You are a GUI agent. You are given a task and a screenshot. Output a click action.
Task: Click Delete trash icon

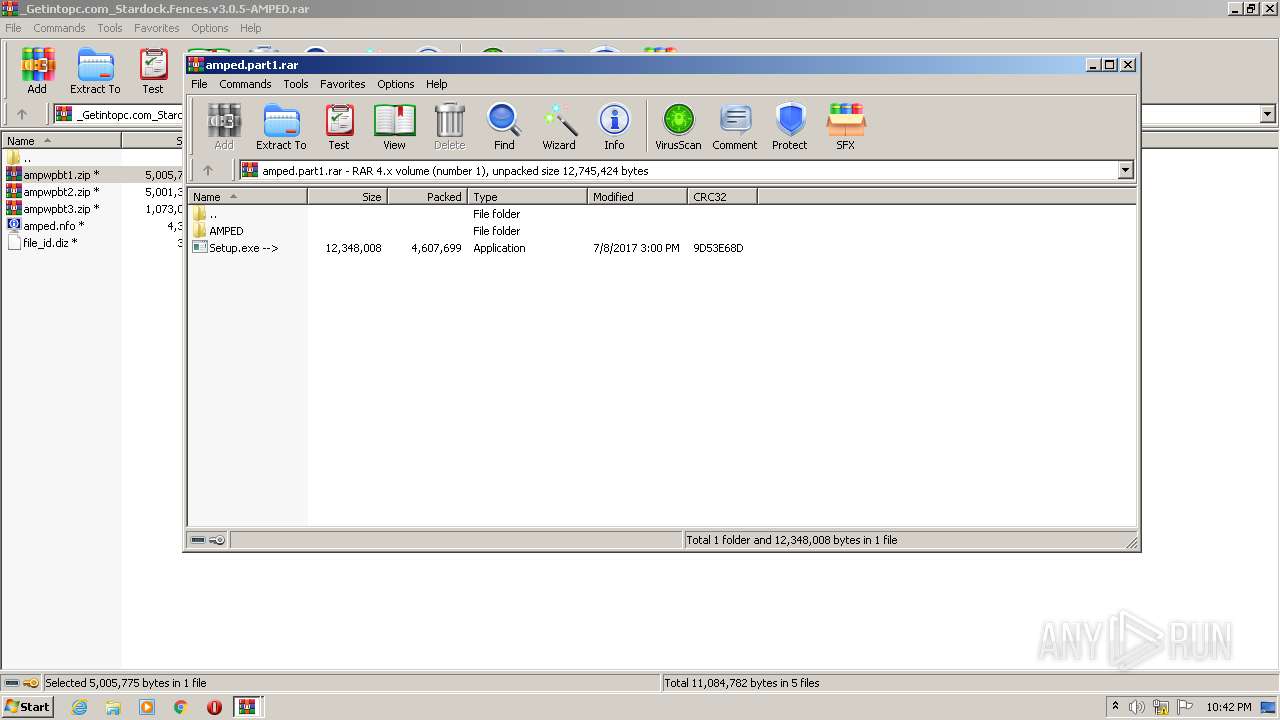[x=450, y=126]
